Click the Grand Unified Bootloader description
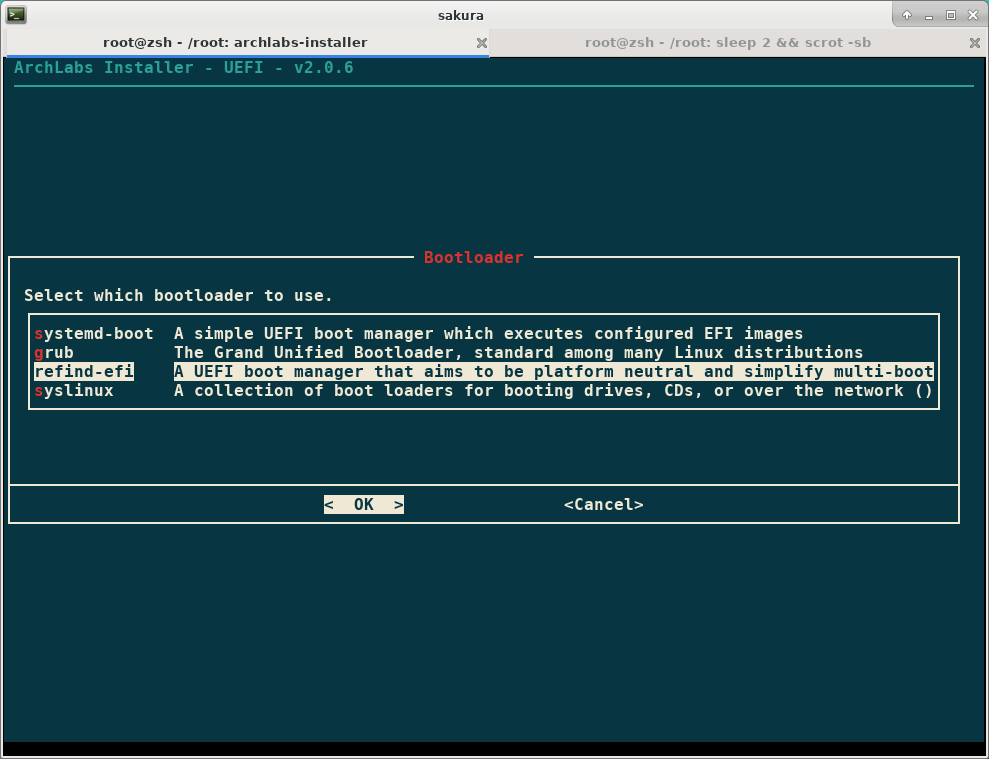 518,352
